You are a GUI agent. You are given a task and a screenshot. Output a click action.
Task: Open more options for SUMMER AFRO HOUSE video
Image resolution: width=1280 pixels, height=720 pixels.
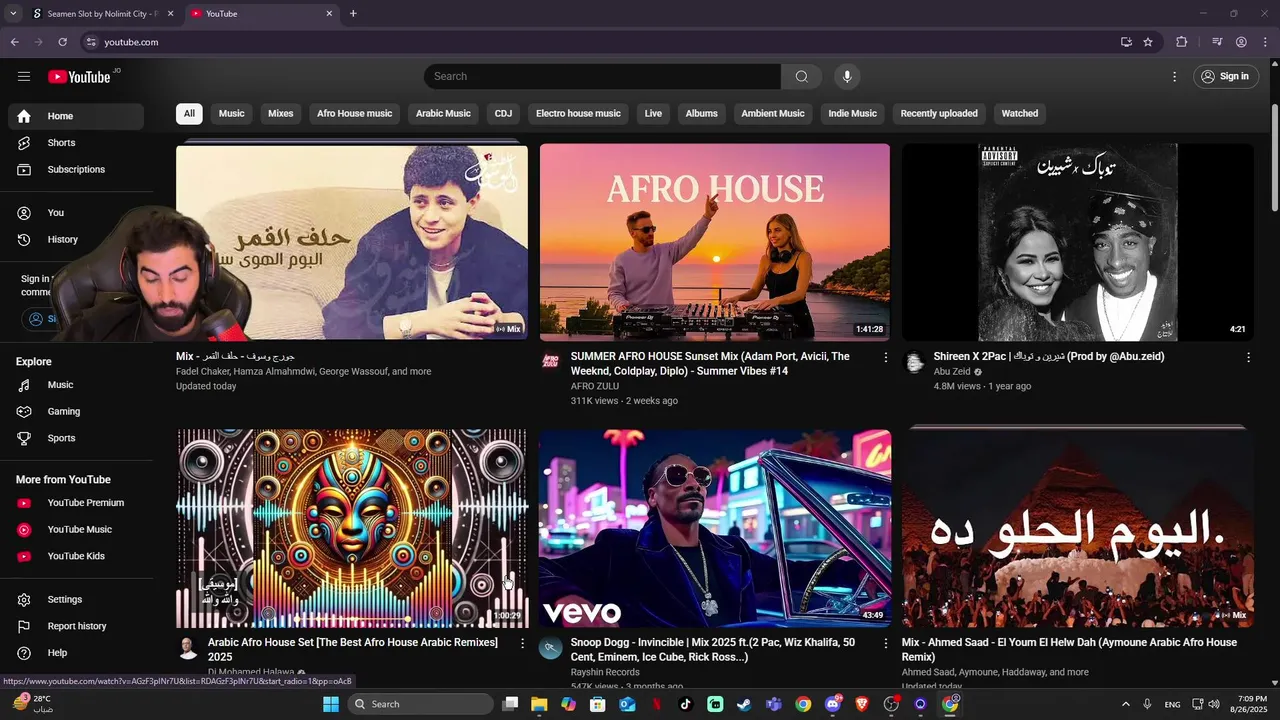885,357
